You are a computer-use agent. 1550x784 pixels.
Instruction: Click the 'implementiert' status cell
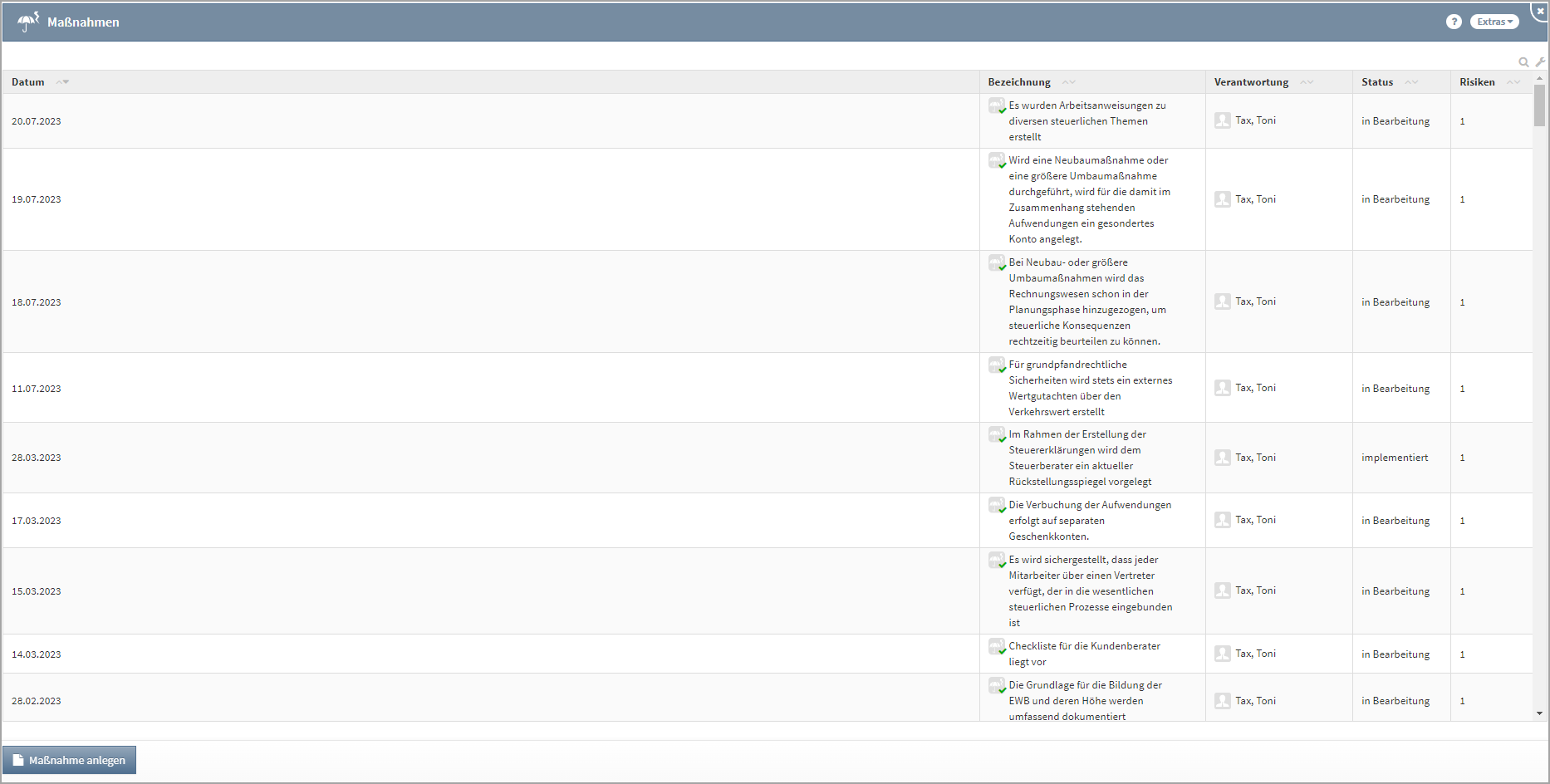1395,458
